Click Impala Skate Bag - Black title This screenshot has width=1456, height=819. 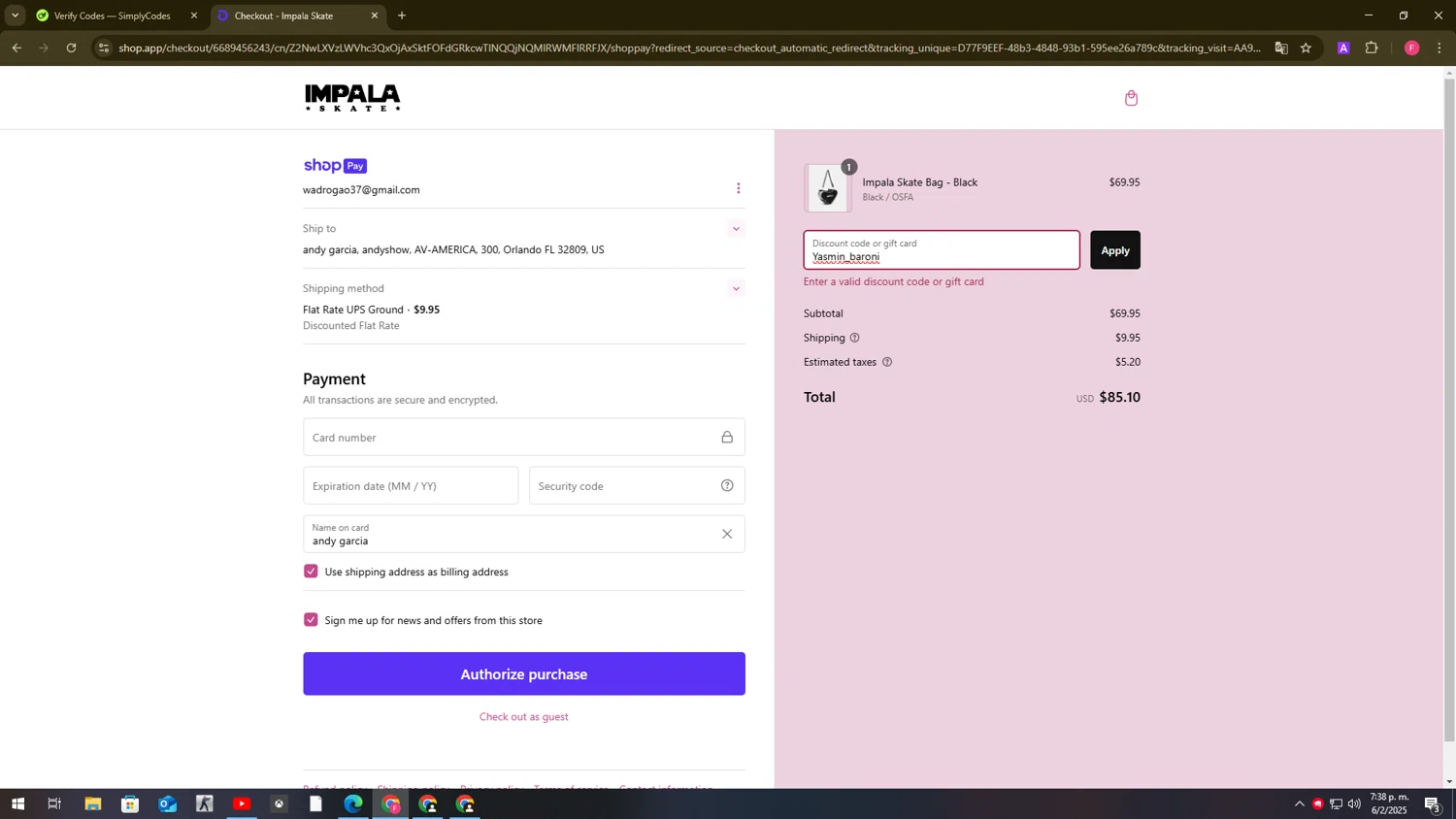pos(919,182)
